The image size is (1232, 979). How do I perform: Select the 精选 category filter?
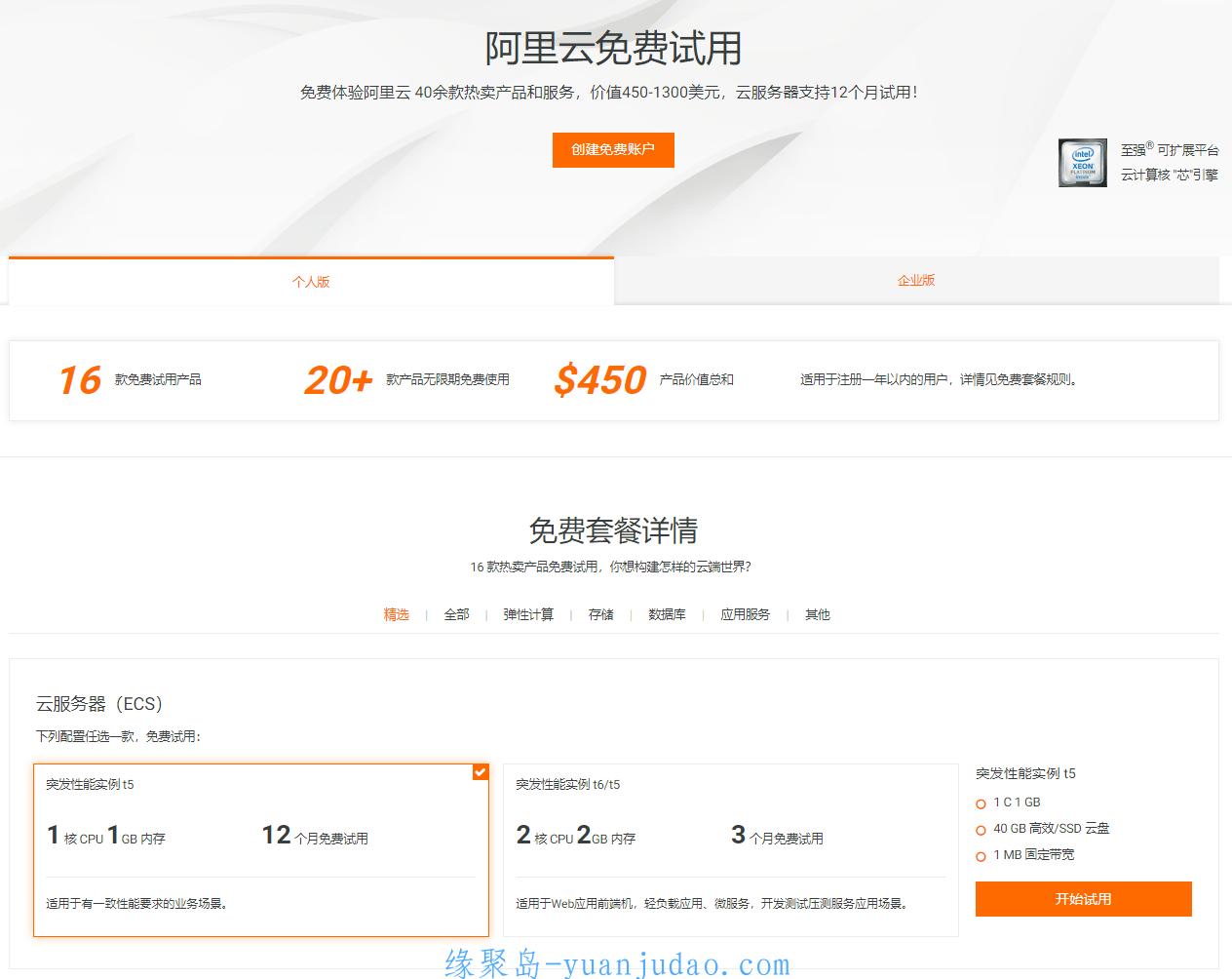point(397,614)
